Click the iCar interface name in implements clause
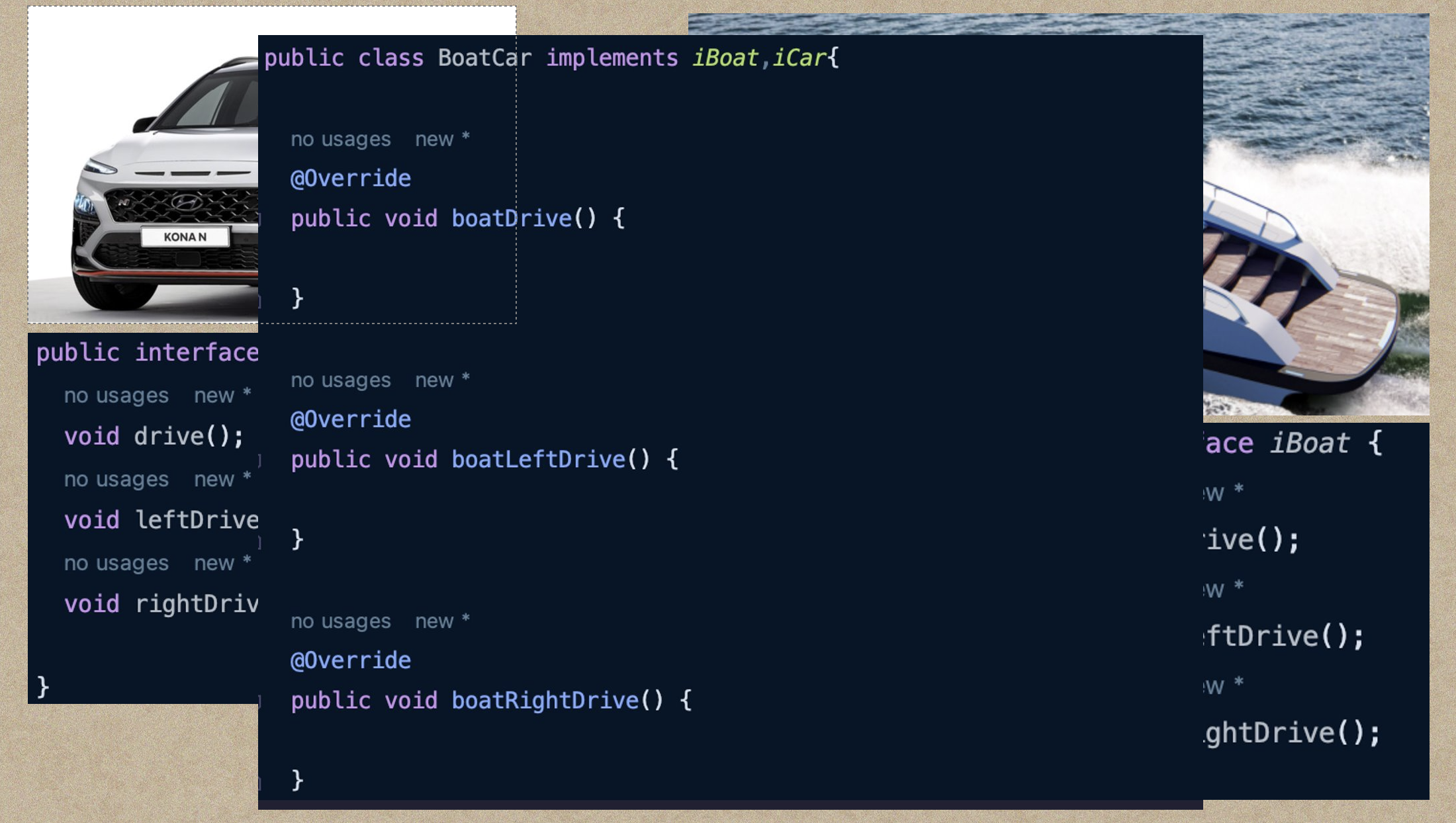 (x=799, y=58)
